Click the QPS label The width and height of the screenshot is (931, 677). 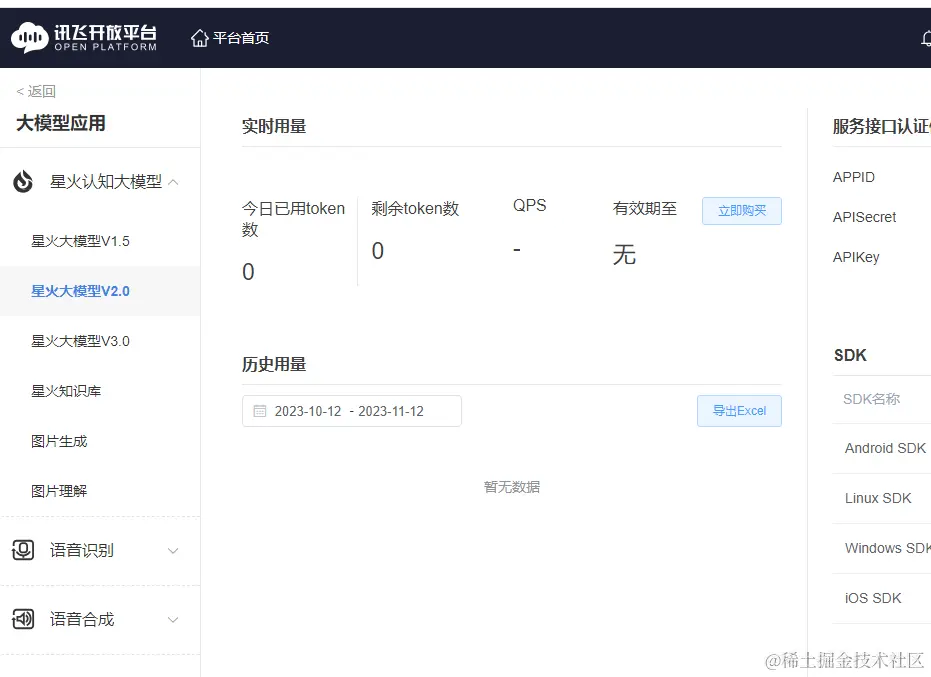coord(530,205)
